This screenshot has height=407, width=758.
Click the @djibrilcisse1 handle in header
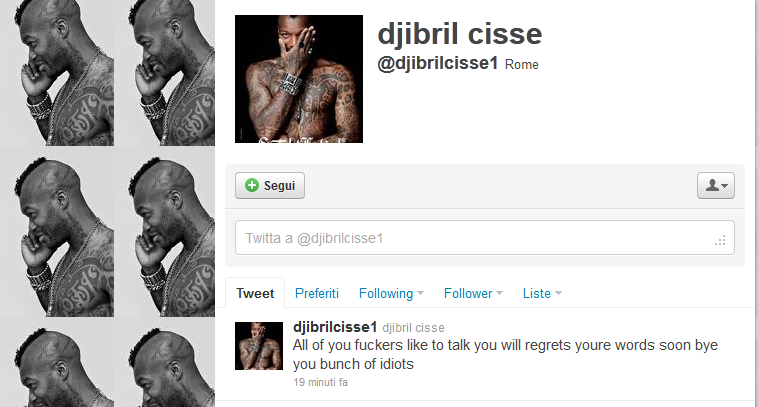point(437,64)
